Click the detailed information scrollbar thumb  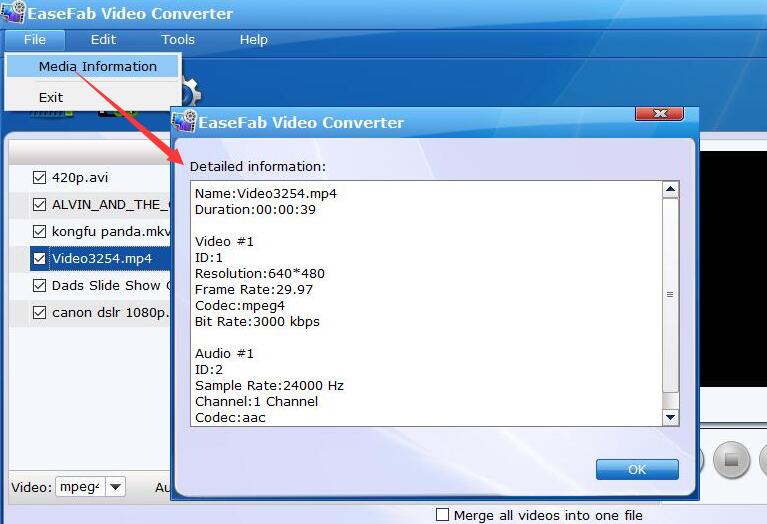[670, 295]
